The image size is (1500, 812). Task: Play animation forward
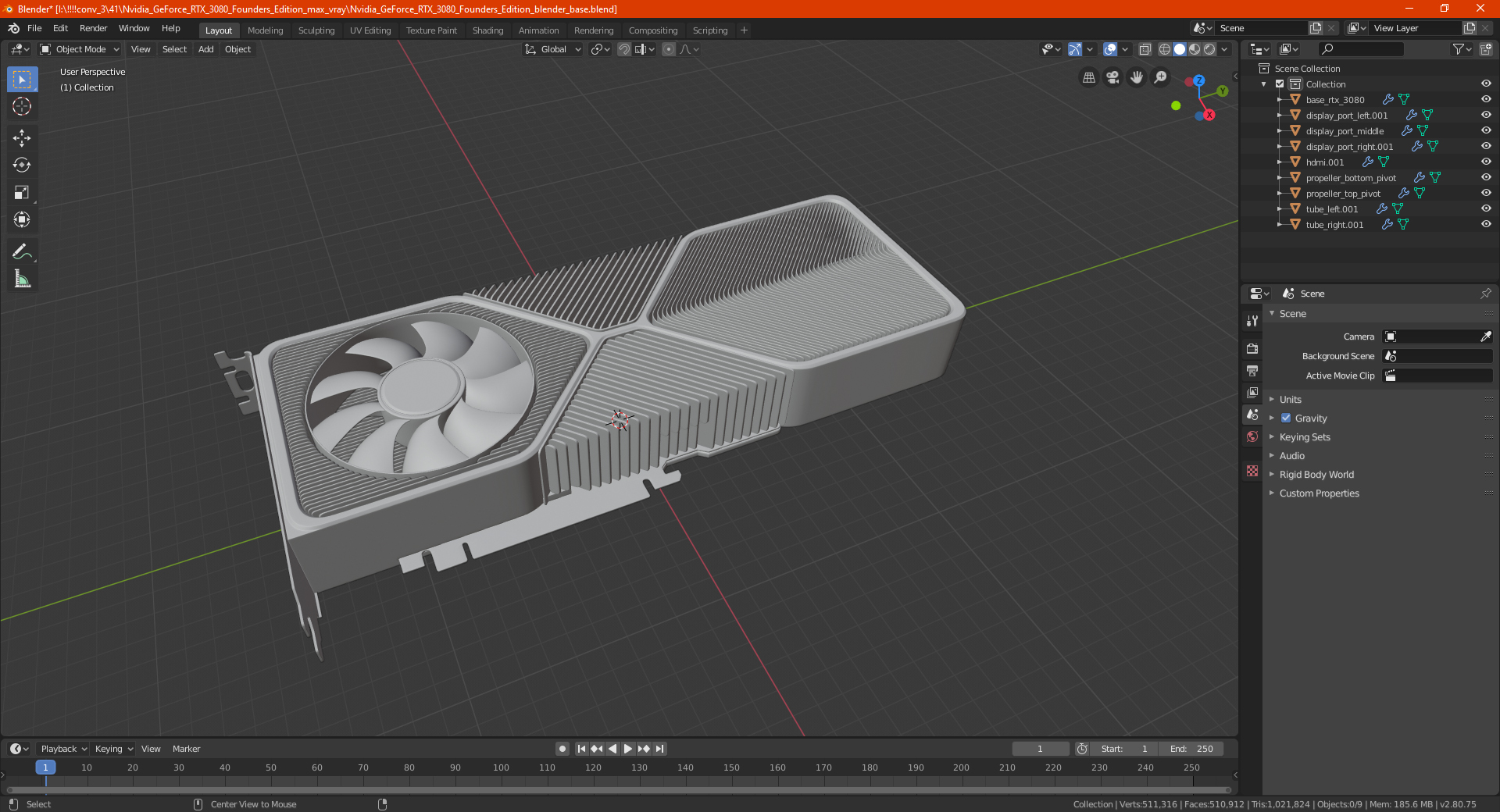tap(628, 749)
